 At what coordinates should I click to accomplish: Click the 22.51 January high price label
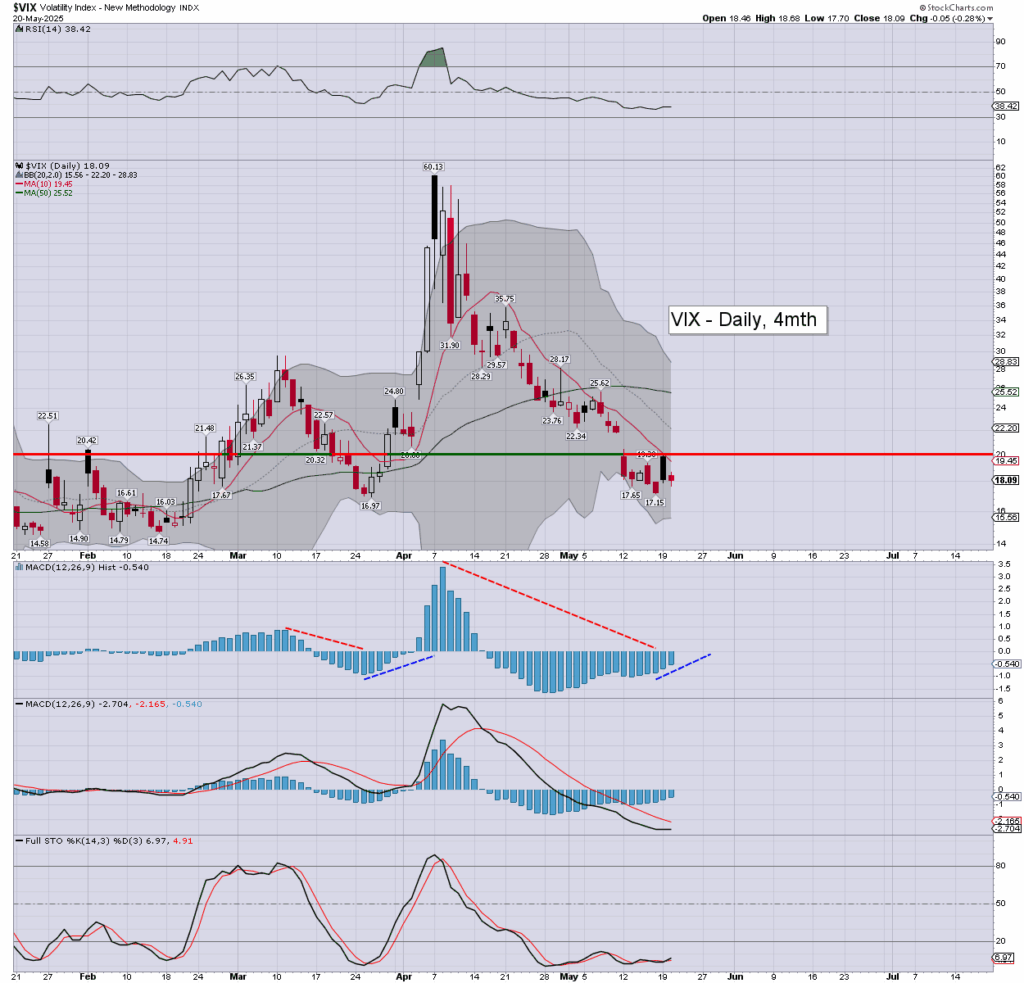pyautogui.click(x=49, y=416)
